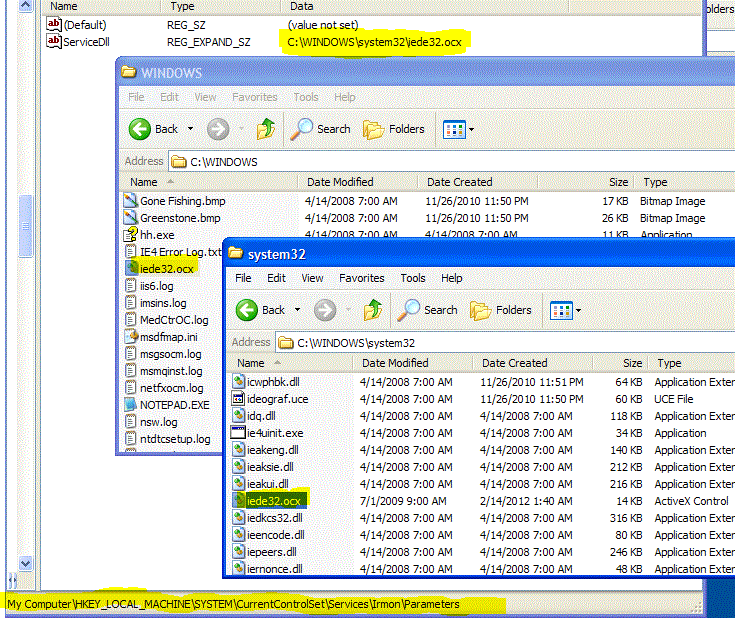Select hh.exe help icon
The image size is (735, 618).
tap(130, 234)
